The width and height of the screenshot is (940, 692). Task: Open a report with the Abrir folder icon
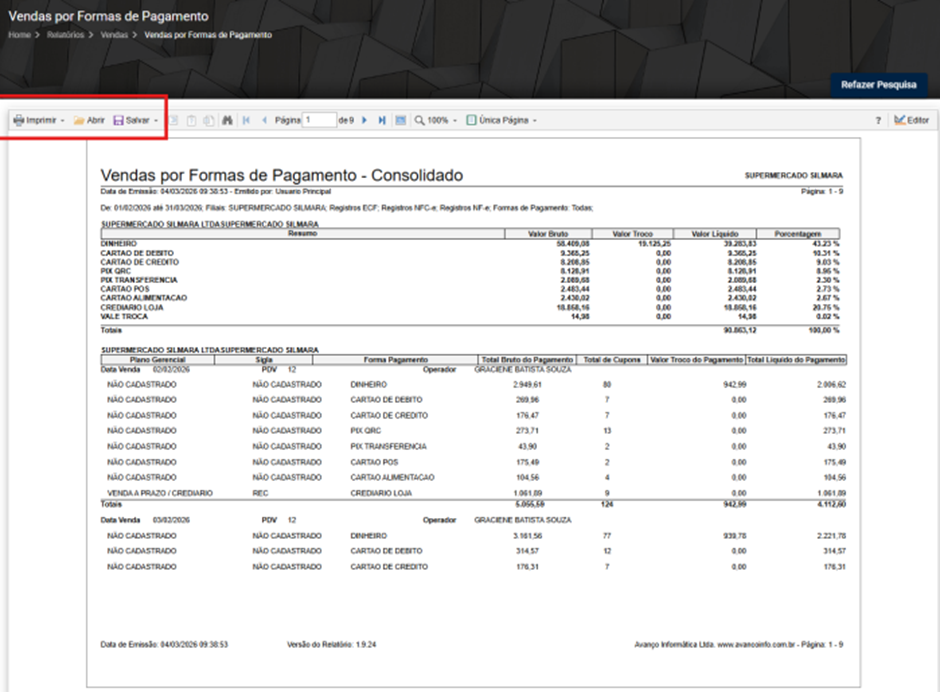tap(79, 121)
